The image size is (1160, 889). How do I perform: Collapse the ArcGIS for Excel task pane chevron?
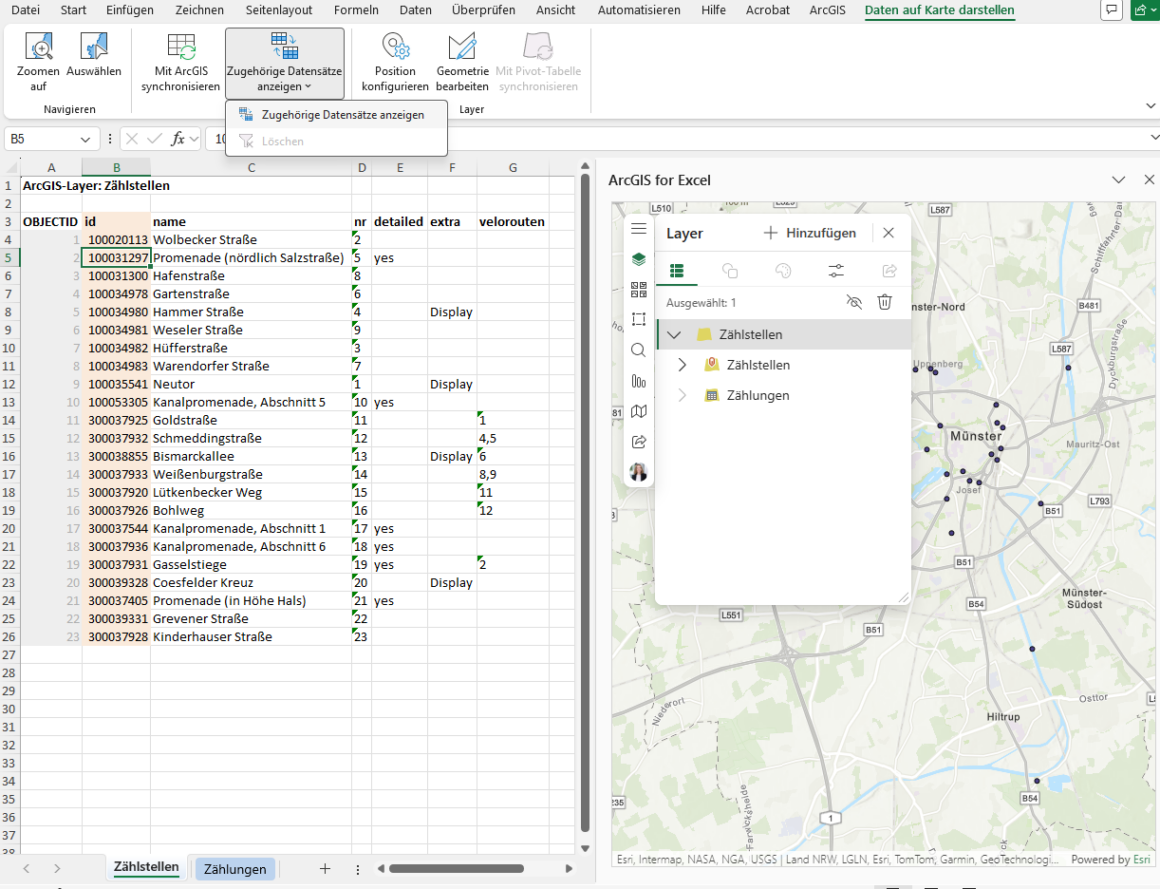click(x=1119, y=180)
